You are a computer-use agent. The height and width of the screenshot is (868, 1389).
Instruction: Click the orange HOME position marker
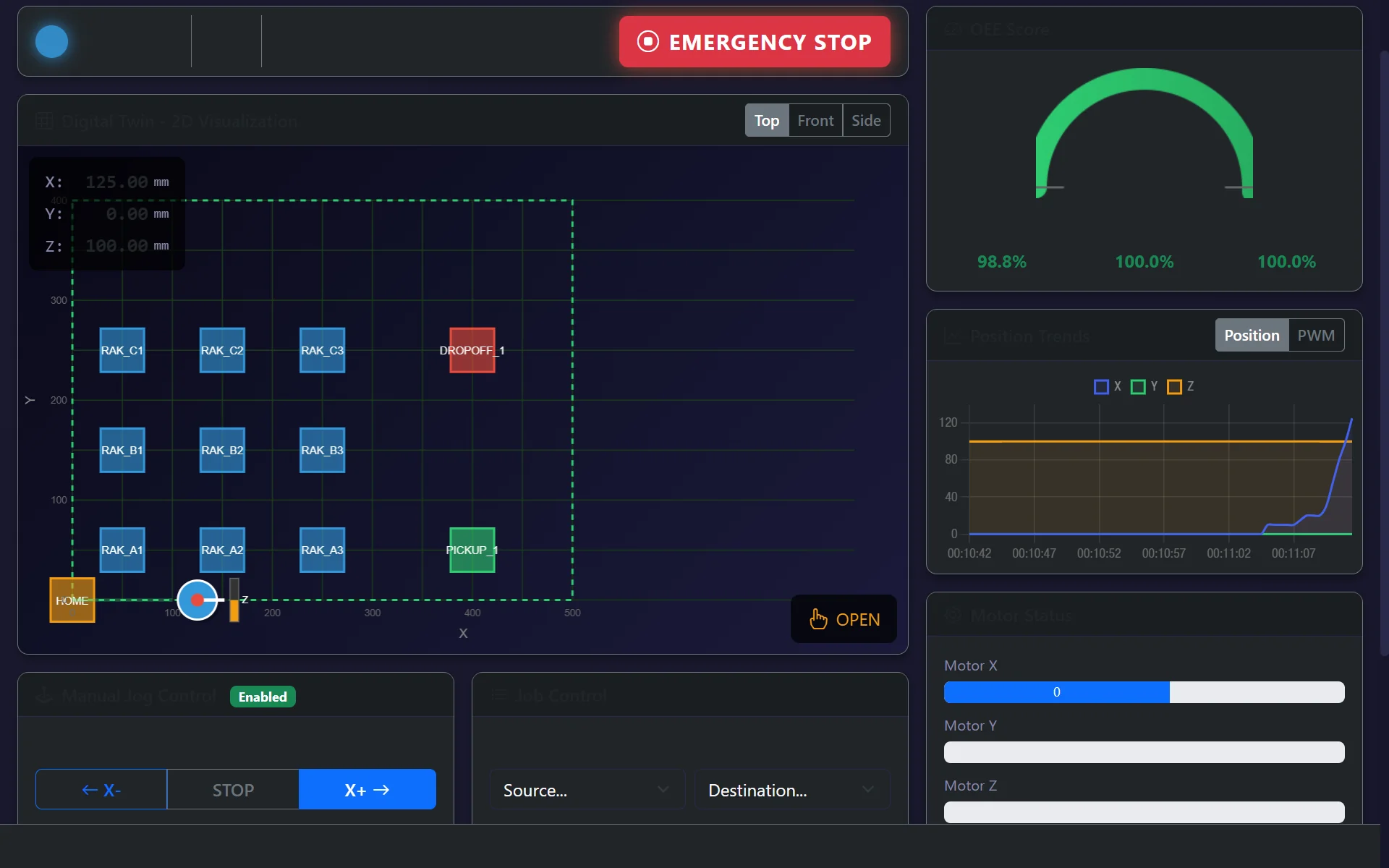click(x=72, y=600)
